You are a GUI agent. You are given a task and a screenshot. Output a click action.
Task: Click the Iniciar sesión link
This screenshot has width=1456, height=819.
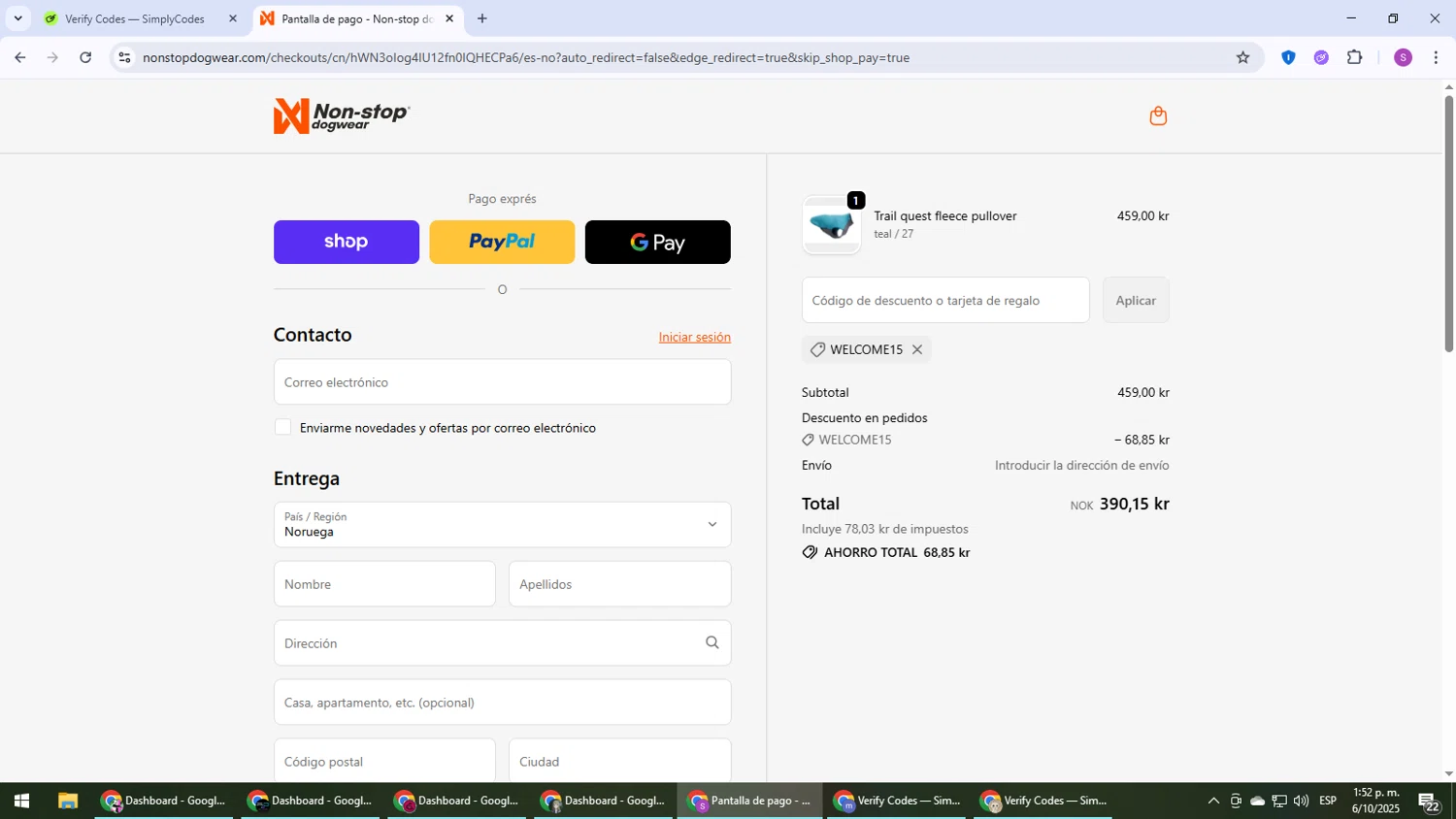[x=694, y=337]
